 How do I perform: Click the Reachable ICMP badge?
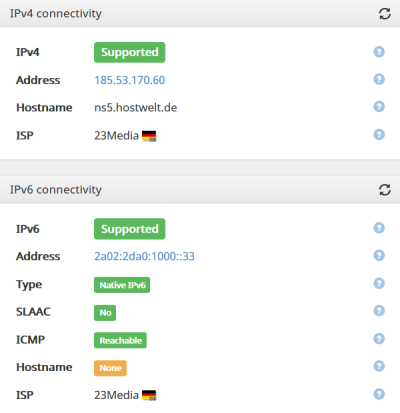tap(120, 340)
